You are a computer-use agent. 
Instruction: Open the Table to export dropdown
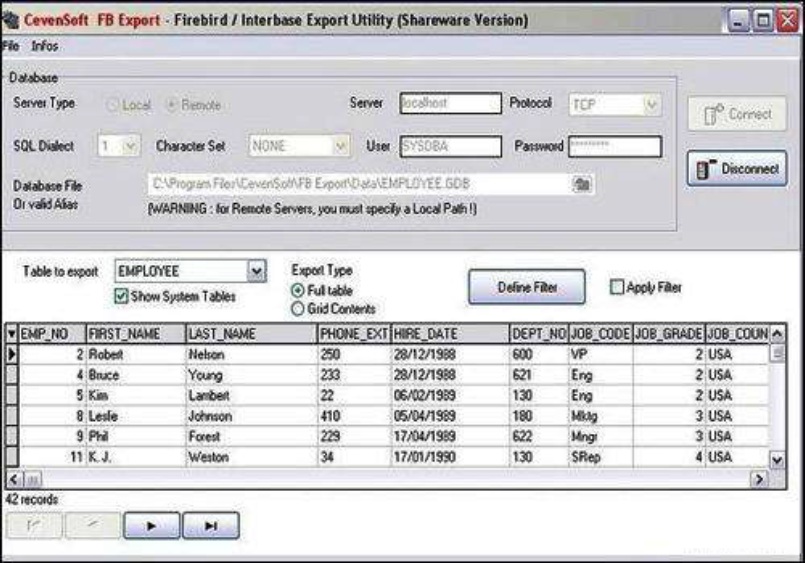257,271
